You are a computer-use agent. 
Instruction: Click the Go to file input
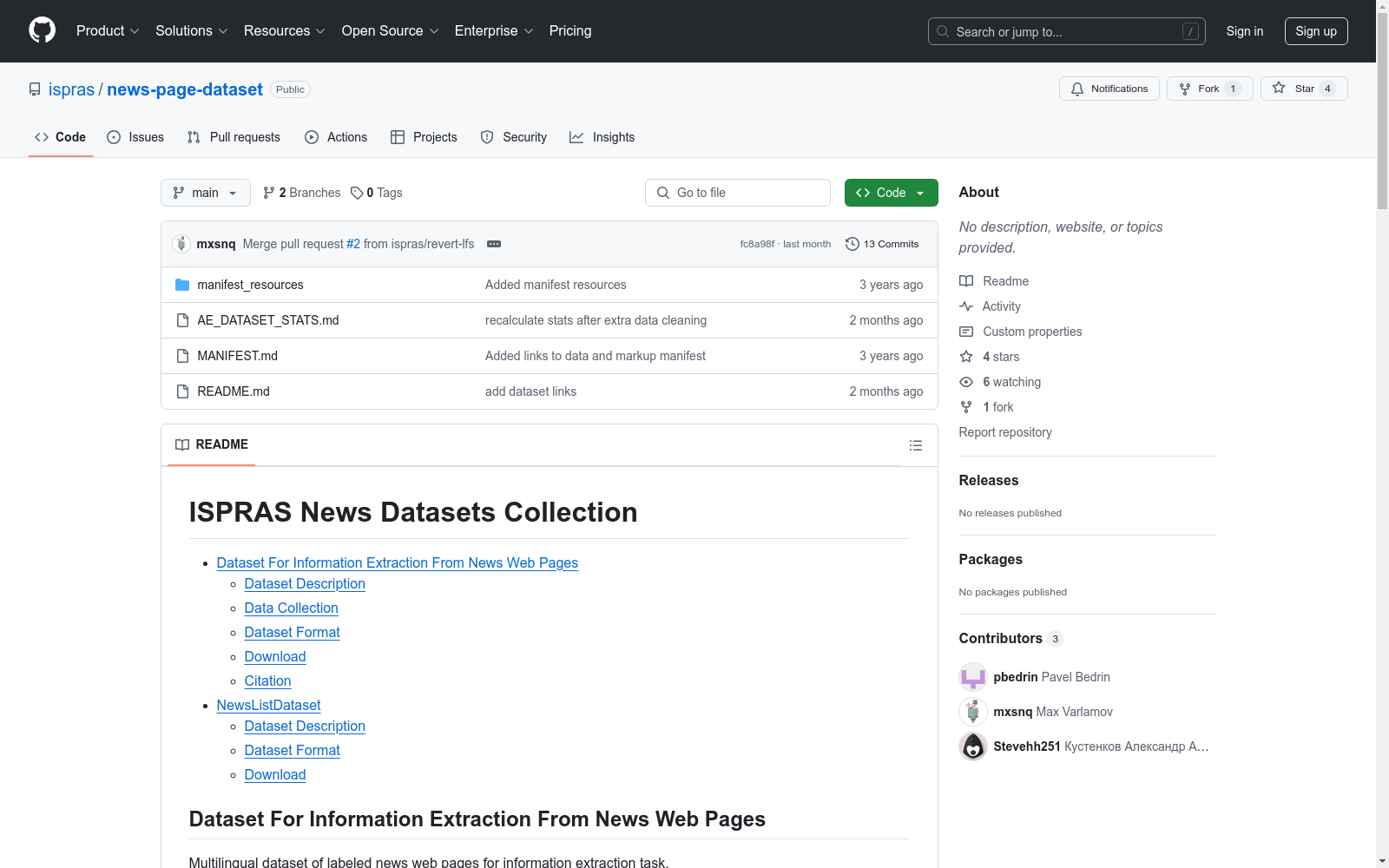coord(738,193)
